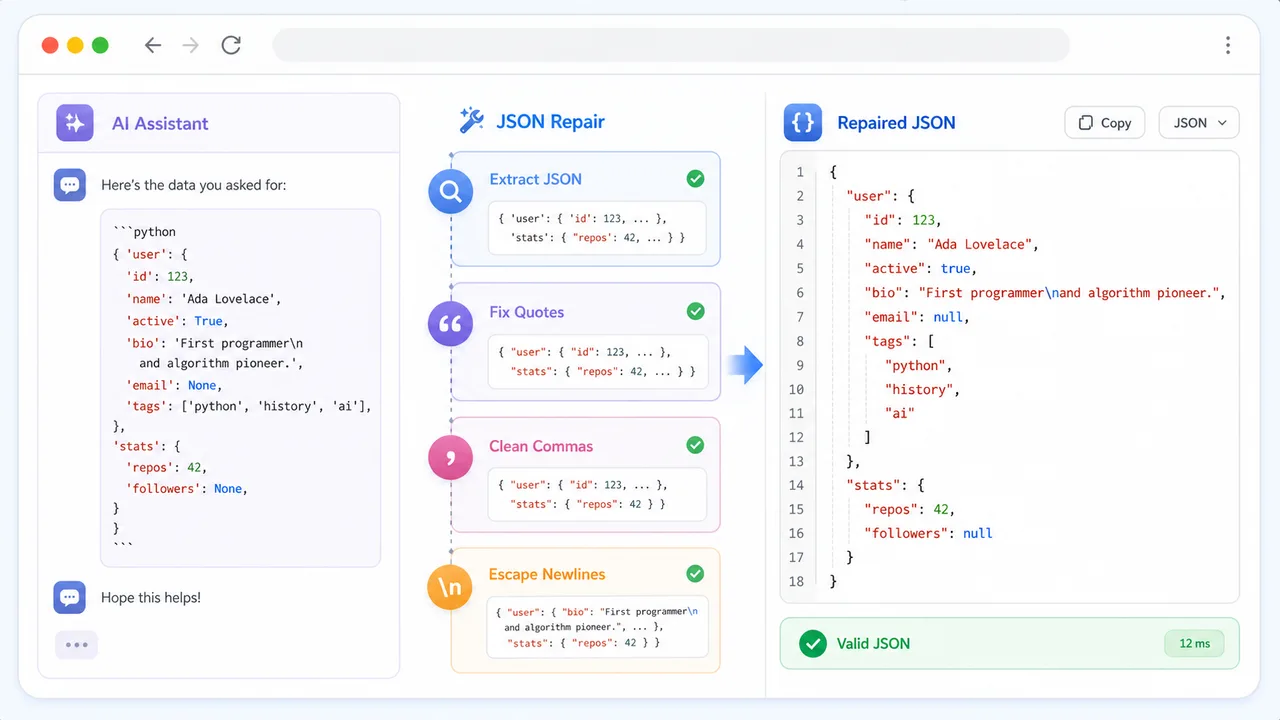
Task: Click the browser forward arrow
Action: tap(191, 45)
